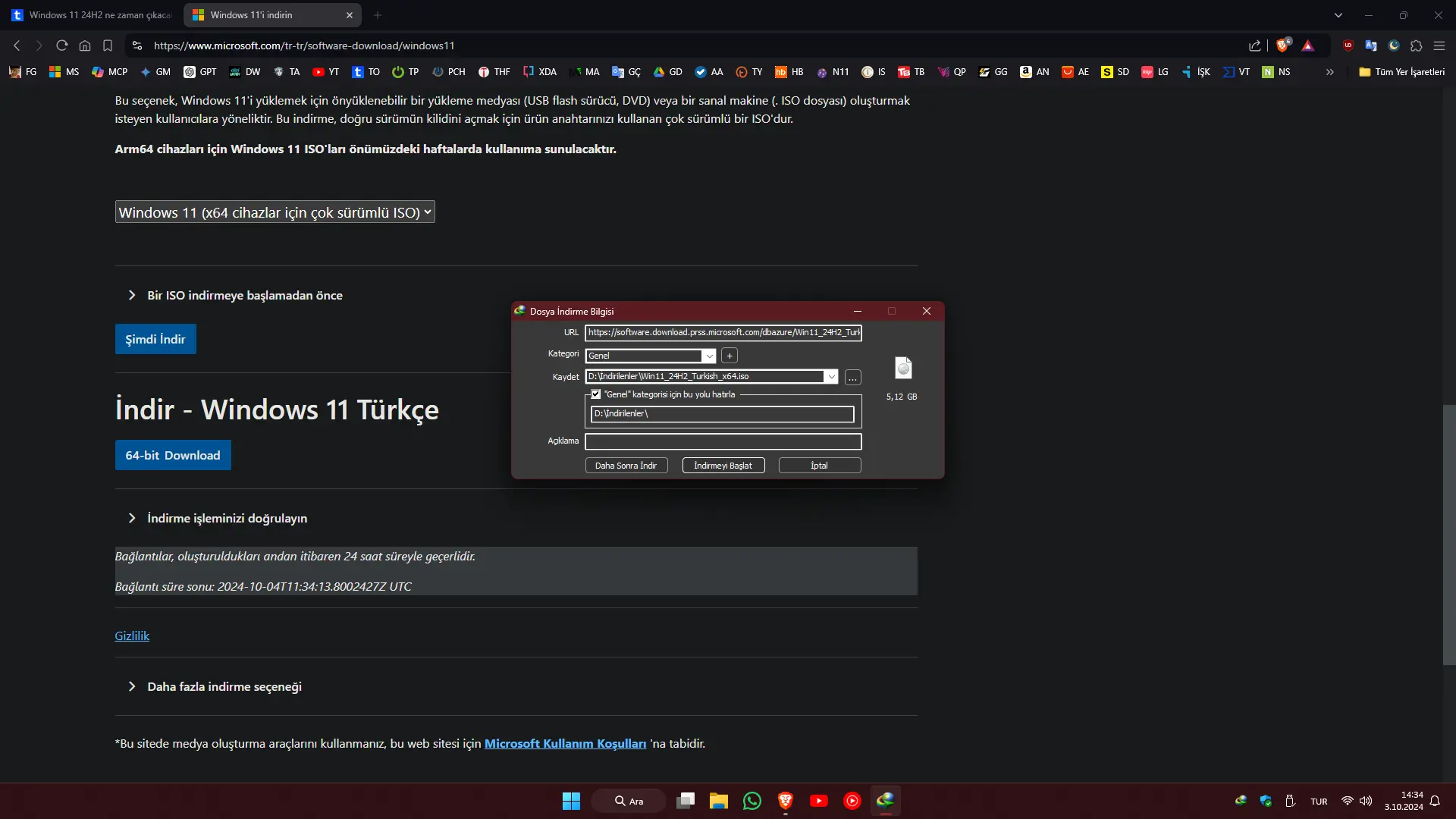Show more bookmarks with the chevron
Viewport: 1456px width, 819px height.
(1329, 72)
